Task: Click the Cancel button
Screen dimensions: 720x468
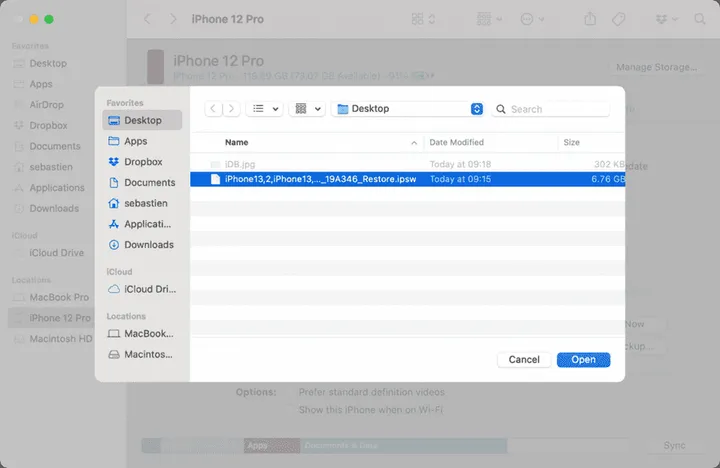Action: 524,360
